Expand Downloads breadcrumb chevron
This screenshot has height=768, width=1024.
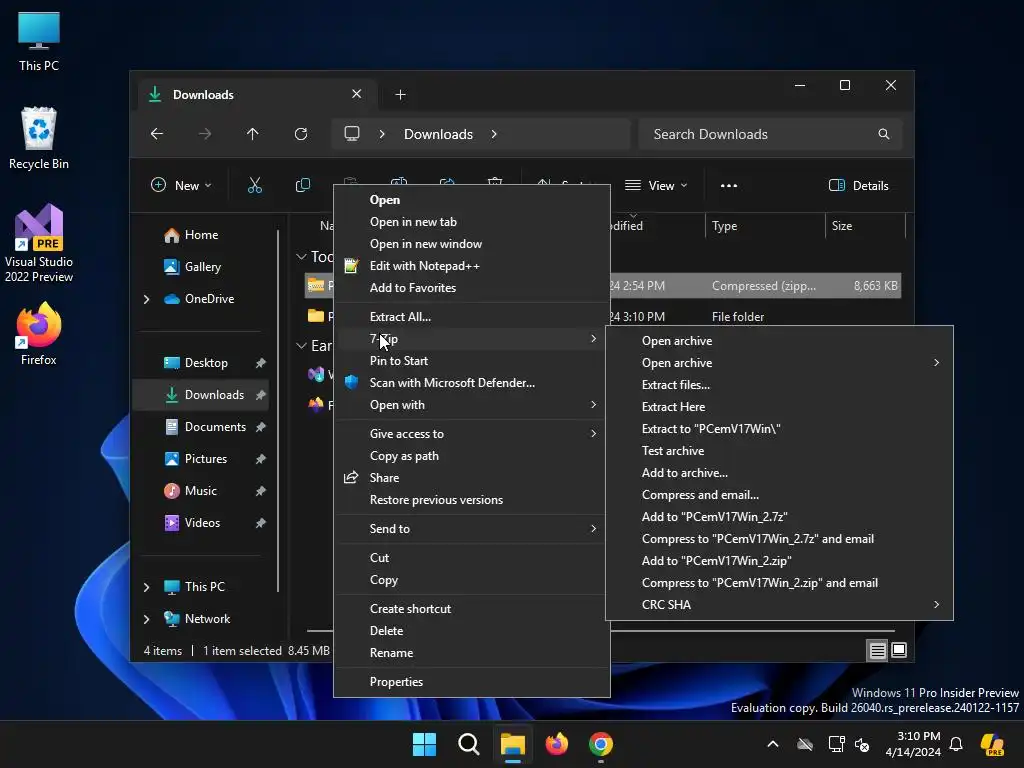tap(494, 134)
